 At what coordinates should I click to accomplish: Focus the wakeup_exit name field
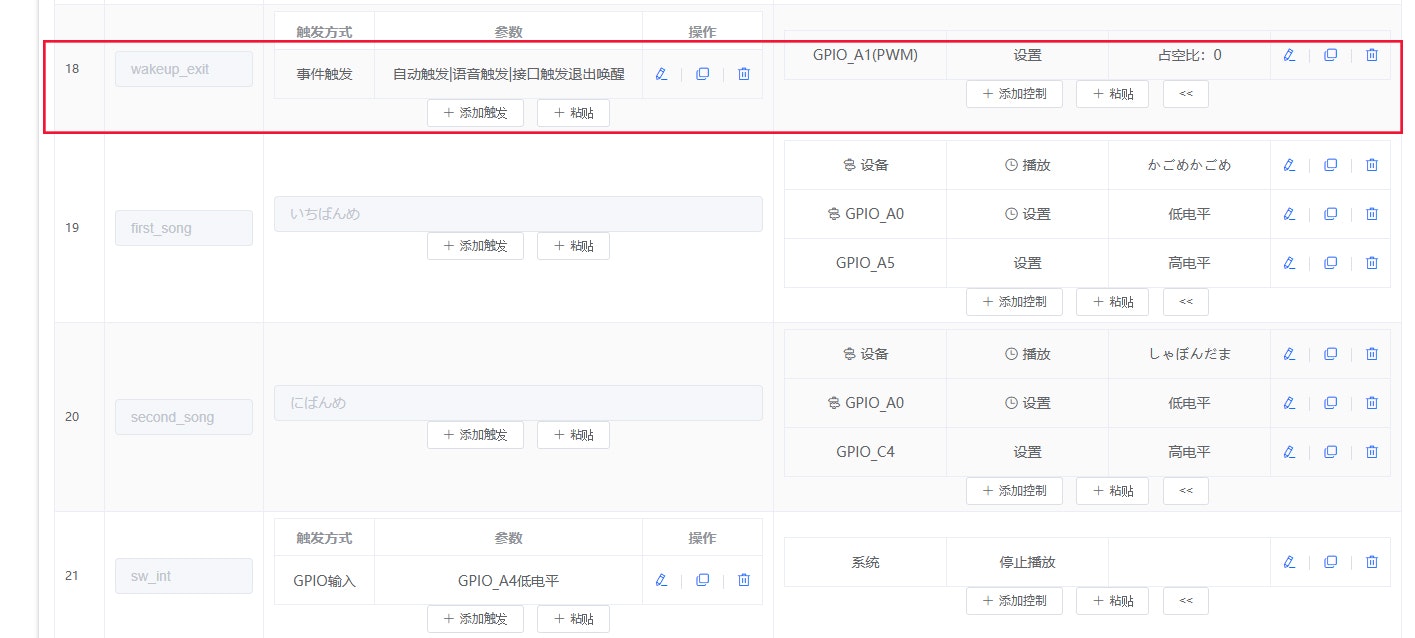pyautogui.click(x=184, y=69)
